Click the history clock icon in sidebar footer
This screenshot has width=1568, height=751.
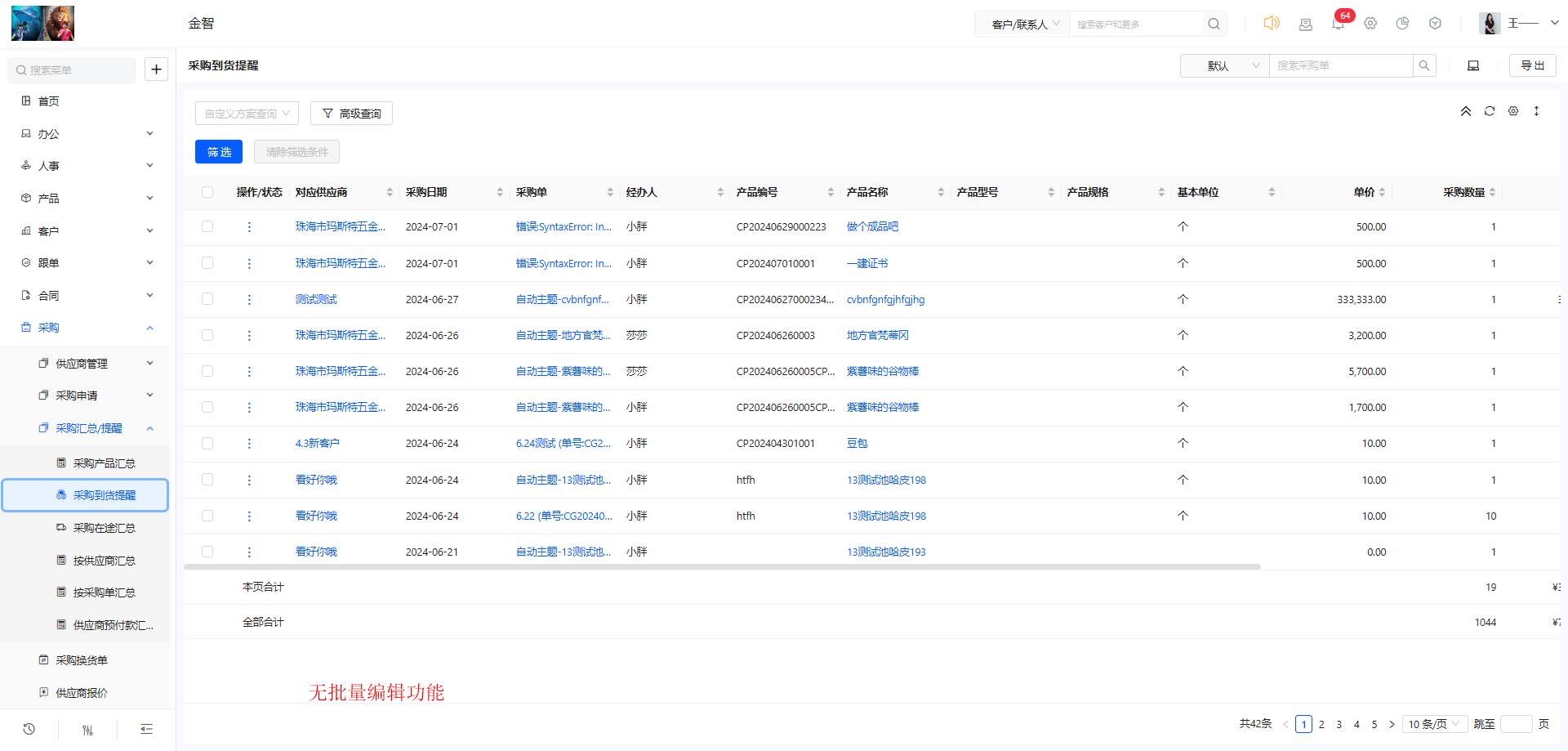coord(29,729)
